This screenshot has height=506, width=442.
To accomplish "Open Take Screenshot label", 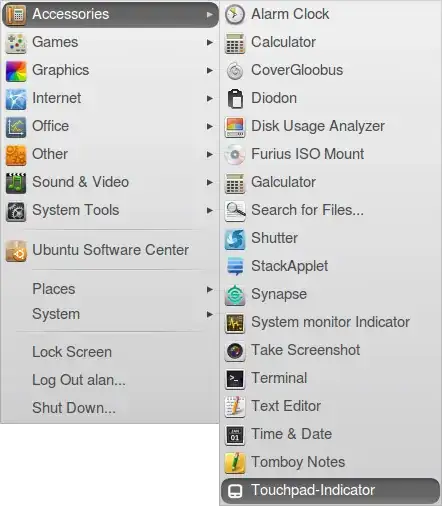I will click(x=306, y=350).
